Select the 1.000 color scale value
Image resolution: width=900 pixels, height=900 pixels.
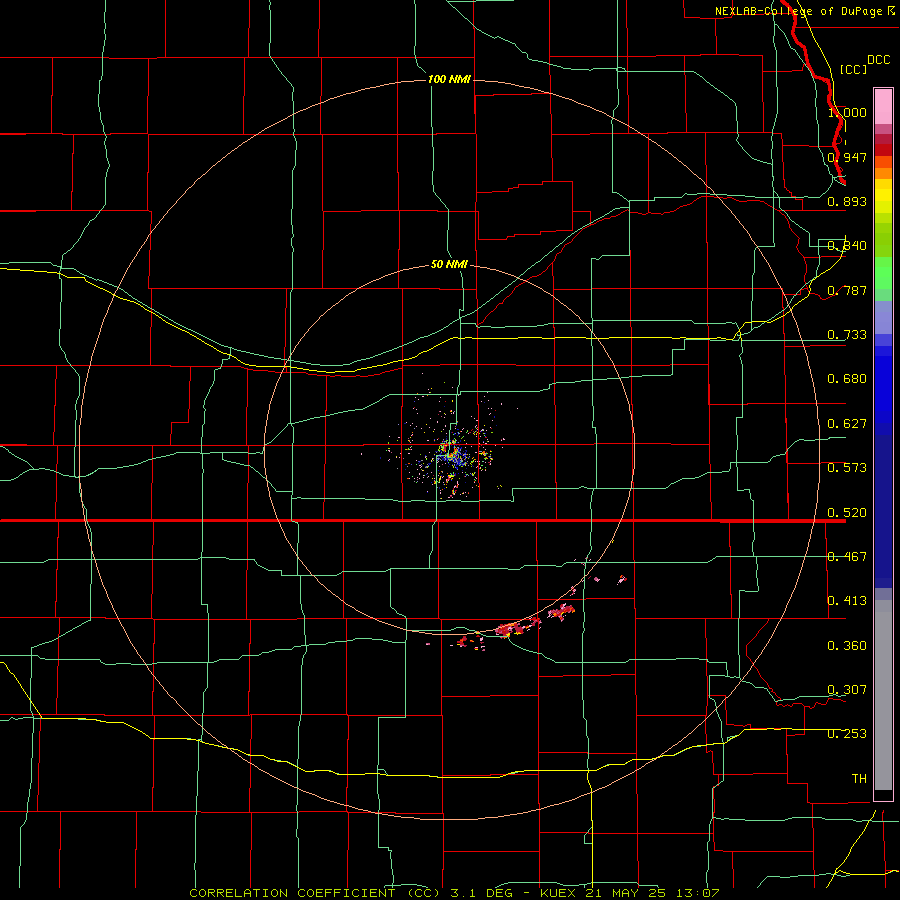(x=847, y=112)
